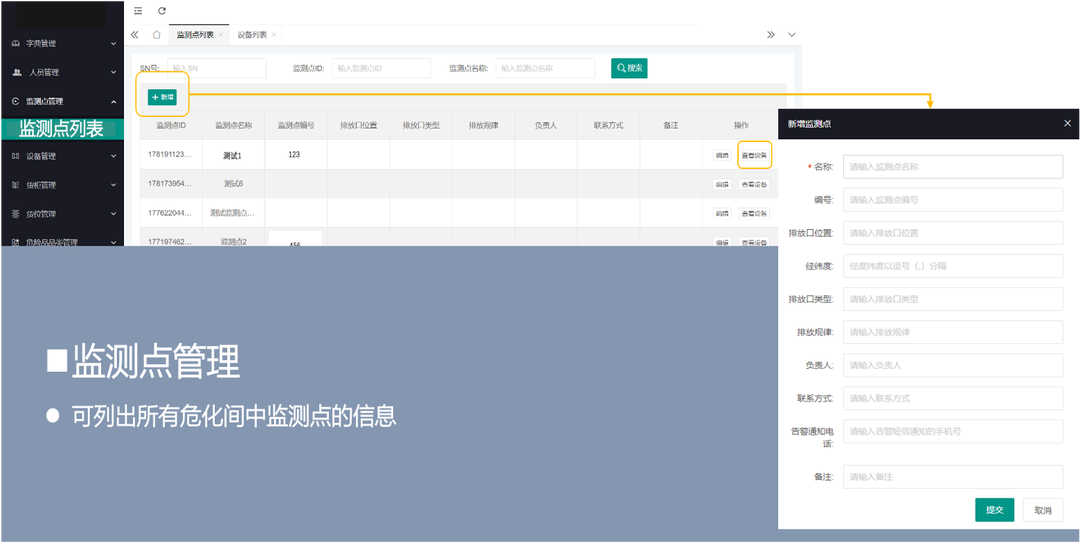Click the 新增监测点 dialog title
1080x542 pixels.
[x=809, y=123]
